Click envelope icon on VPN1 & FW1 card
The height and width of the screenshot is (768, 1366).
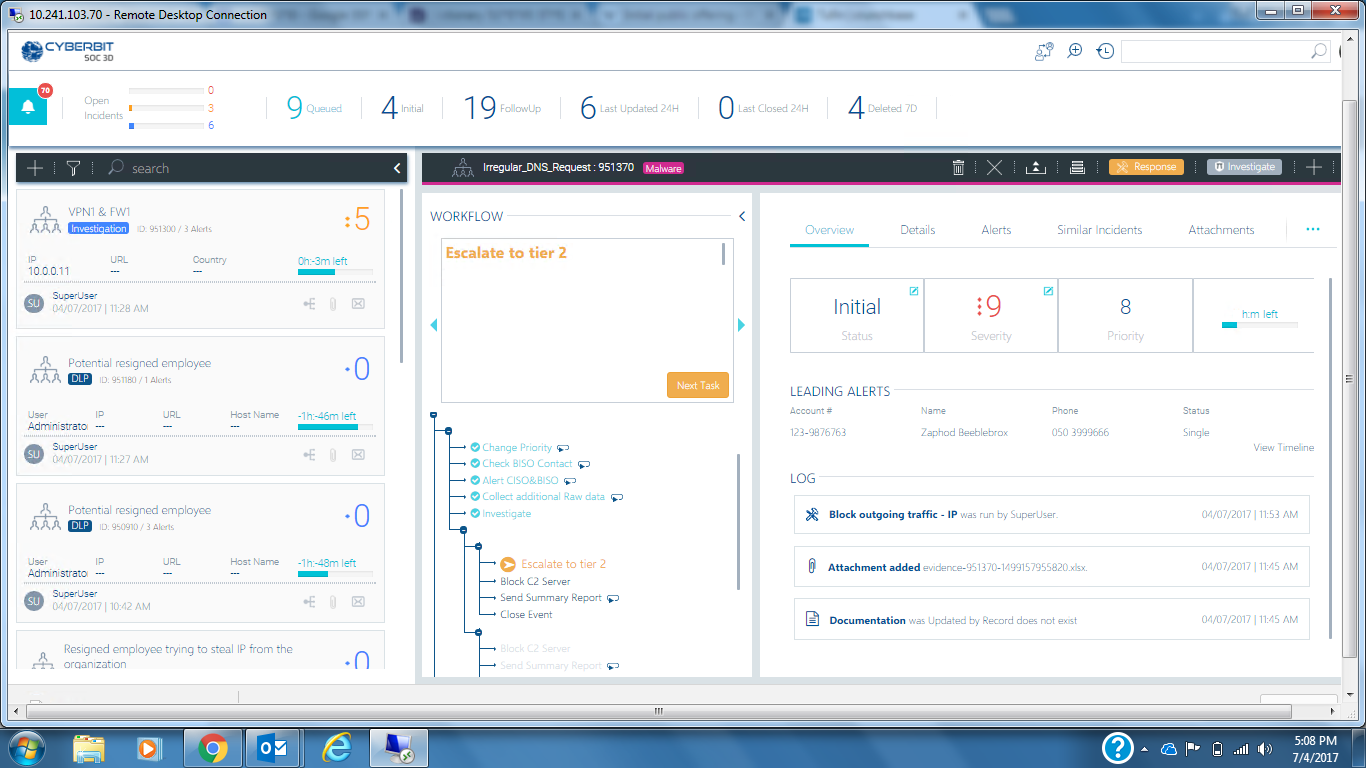tap(358, 303)
